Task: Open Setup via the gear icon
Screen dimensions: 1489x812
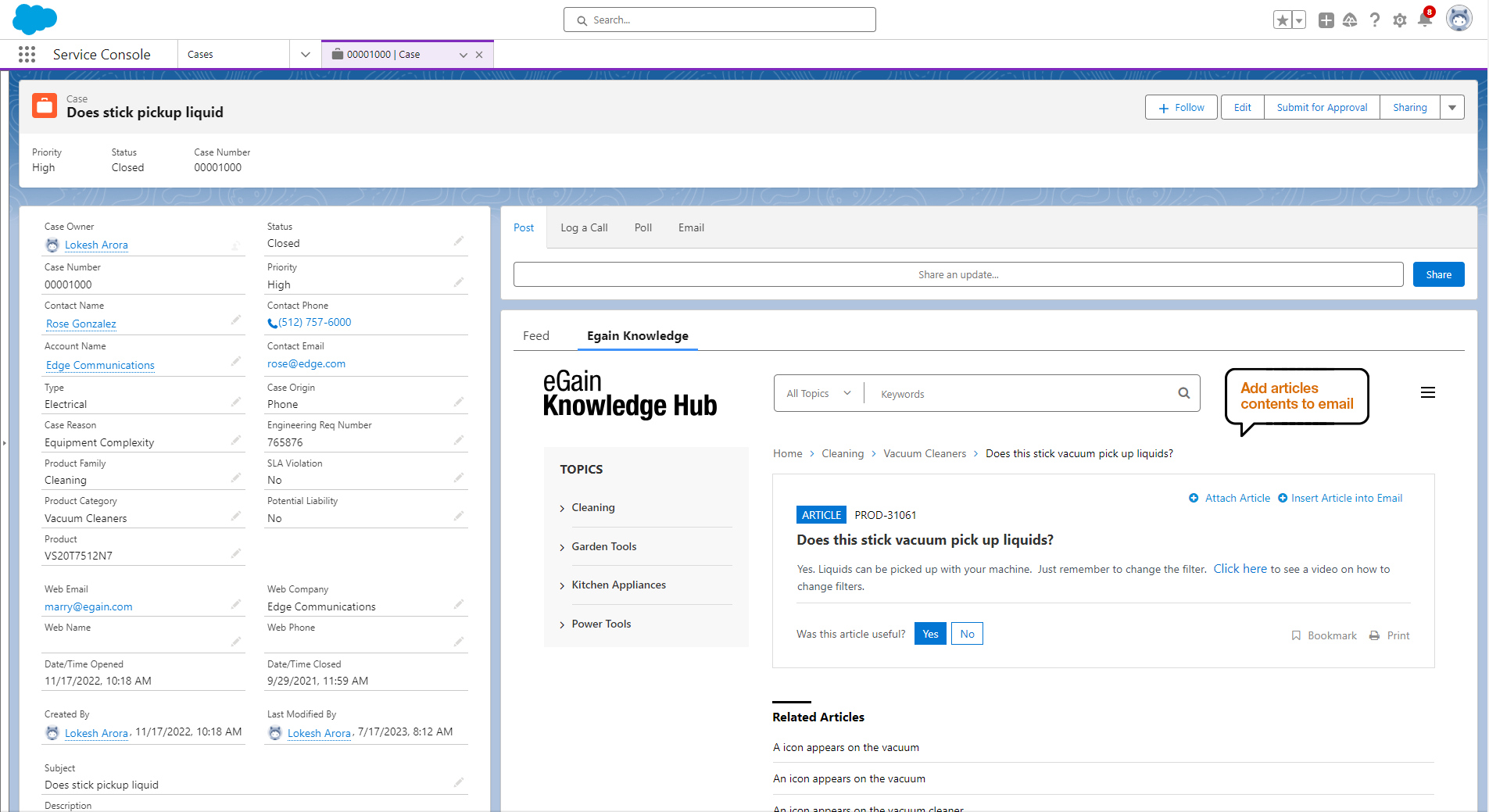Action: pos(1399,20)
